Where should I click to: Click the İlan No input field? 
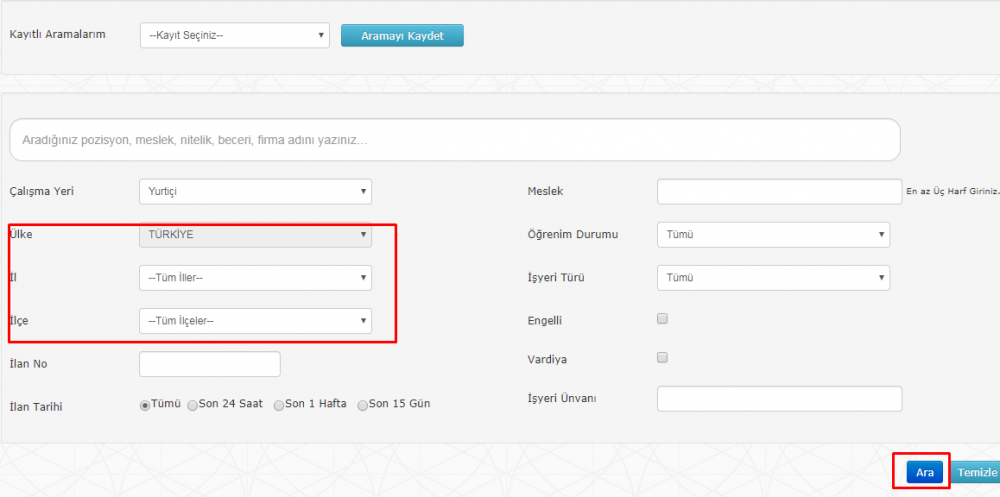[210, 364]
